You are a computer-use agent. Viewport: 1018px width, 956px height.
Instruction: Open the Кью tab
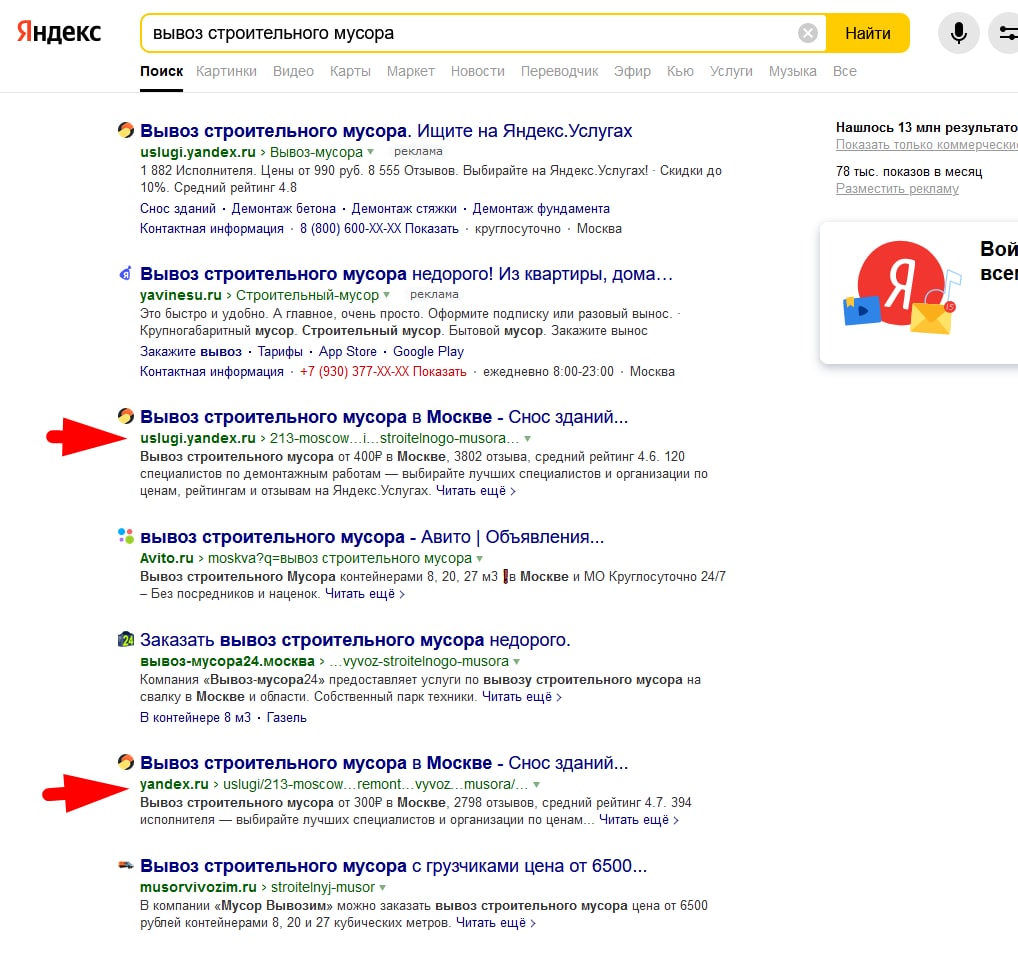coord(680,71)
